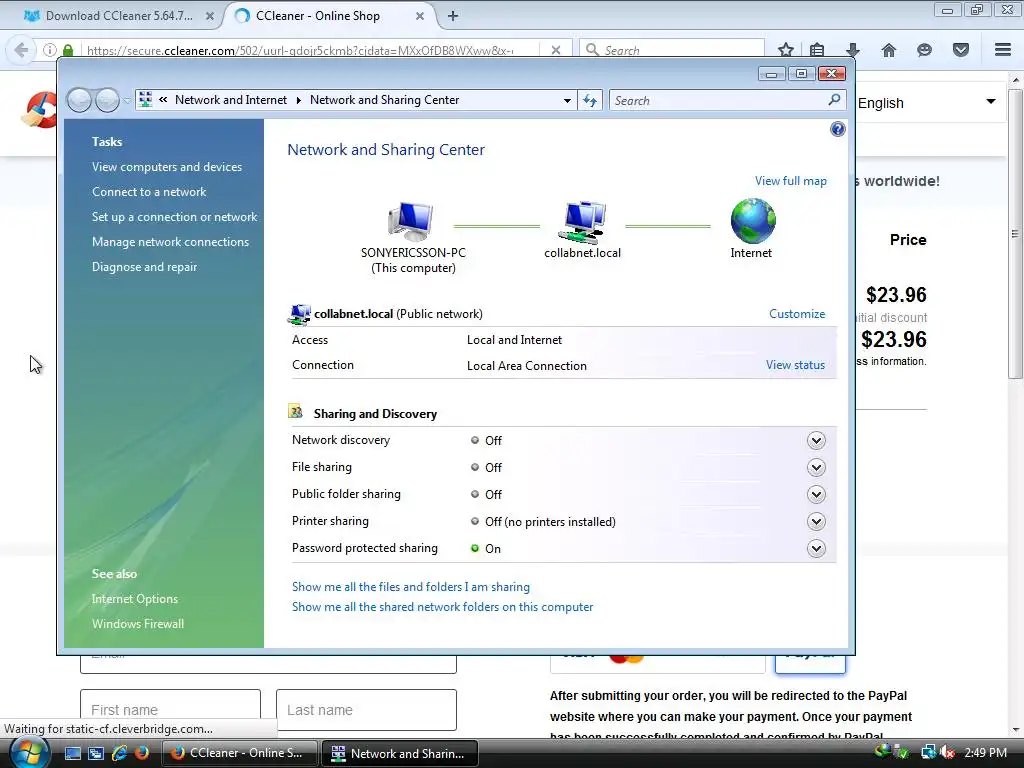Open recent pages dropdown next to nav arrows
Viewport: 1024px width, 768px height.
click(x=127, y=101)
